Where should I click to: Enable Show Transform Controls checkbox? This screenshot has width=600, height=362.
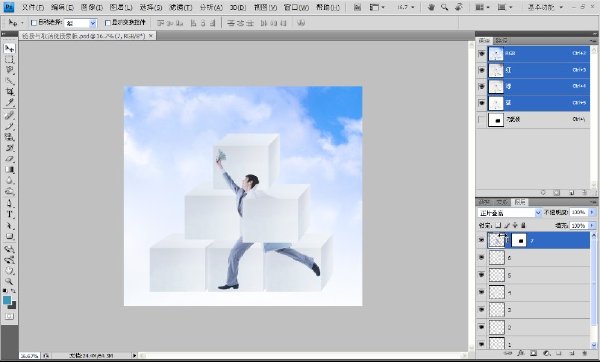coord(108,23)
